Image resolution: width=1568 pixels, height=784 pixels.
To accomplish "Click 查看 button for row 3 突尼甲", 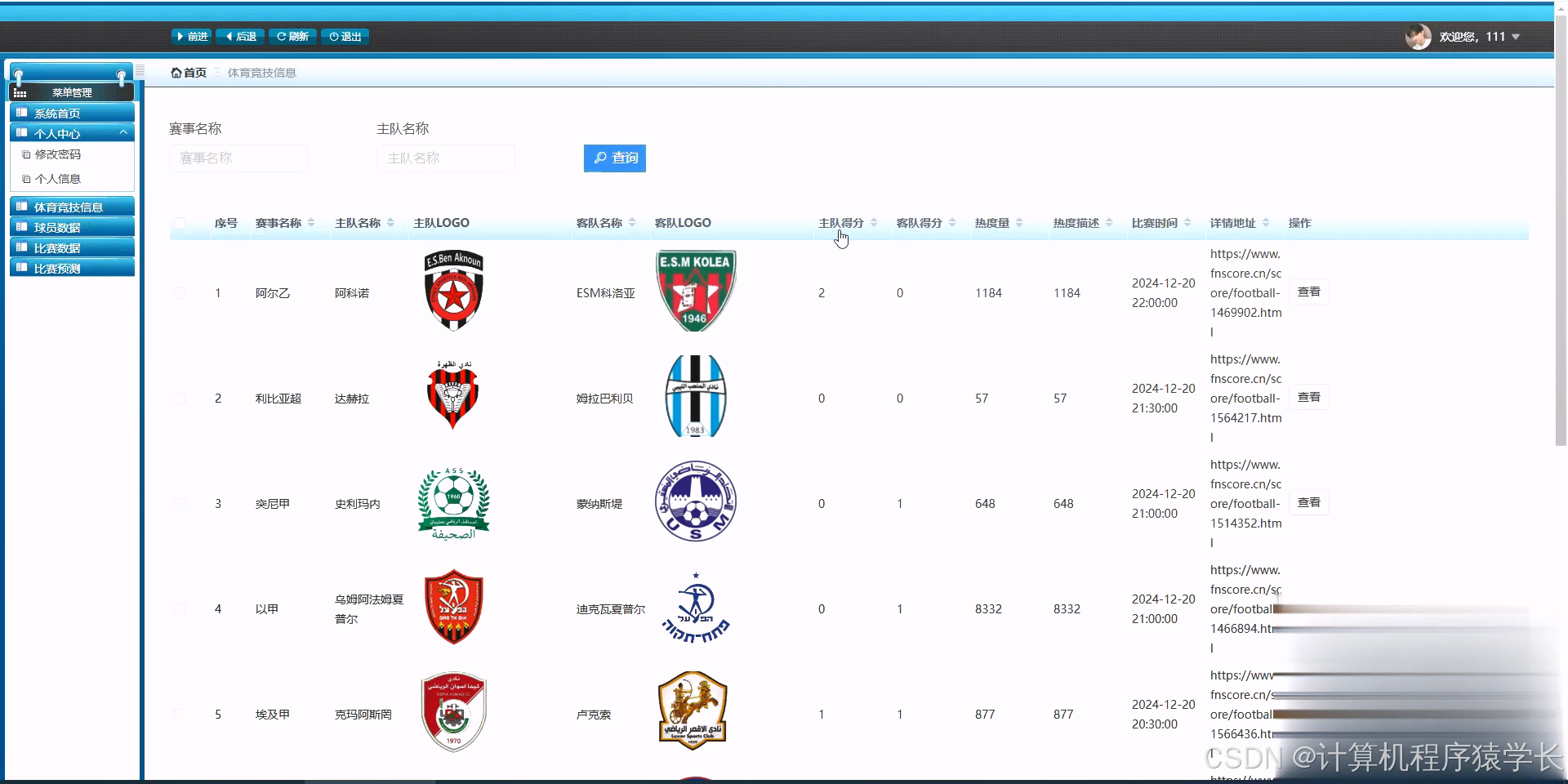I will point(1309,503).
